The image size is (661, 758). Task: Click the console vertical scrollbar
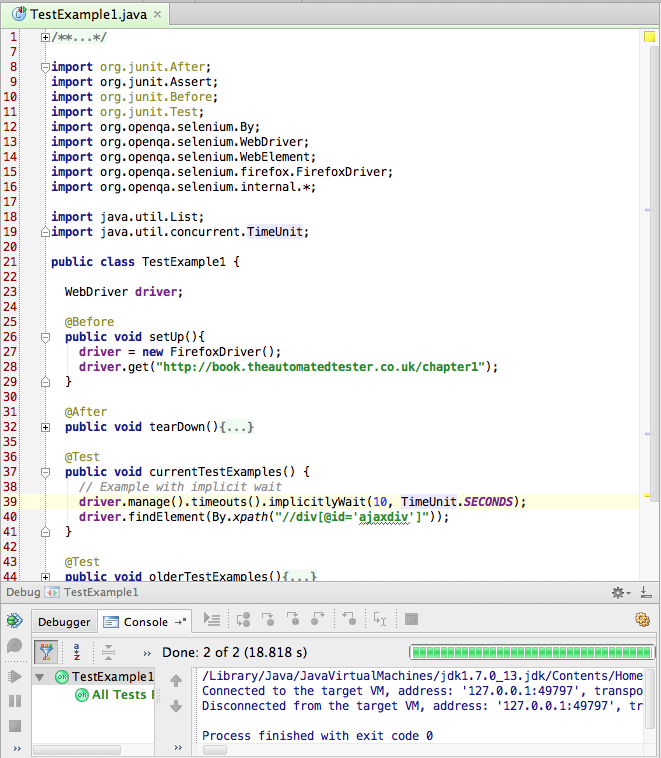coord(650,699)
